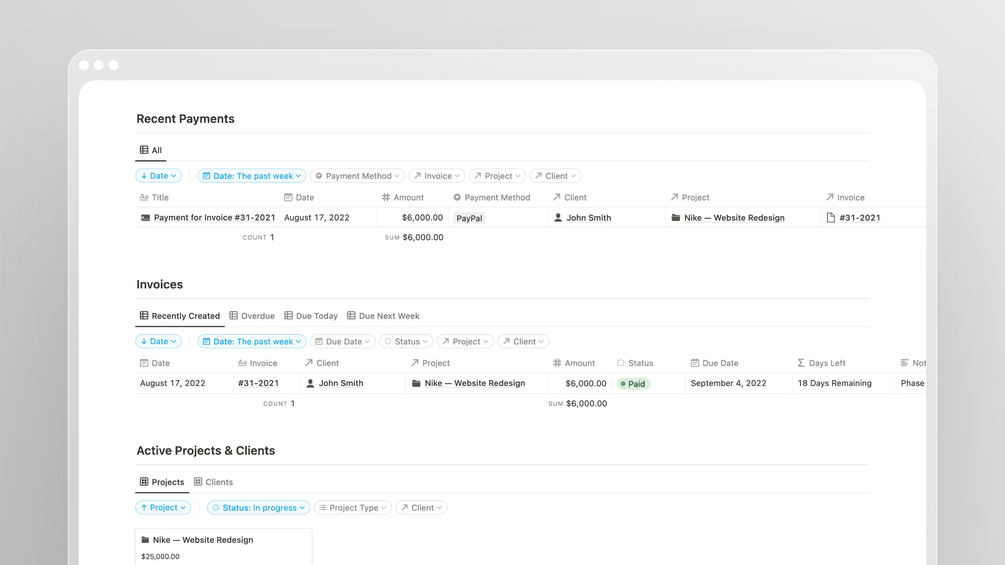Click the sigma icon on Days Left column

[x=801, y=363]
